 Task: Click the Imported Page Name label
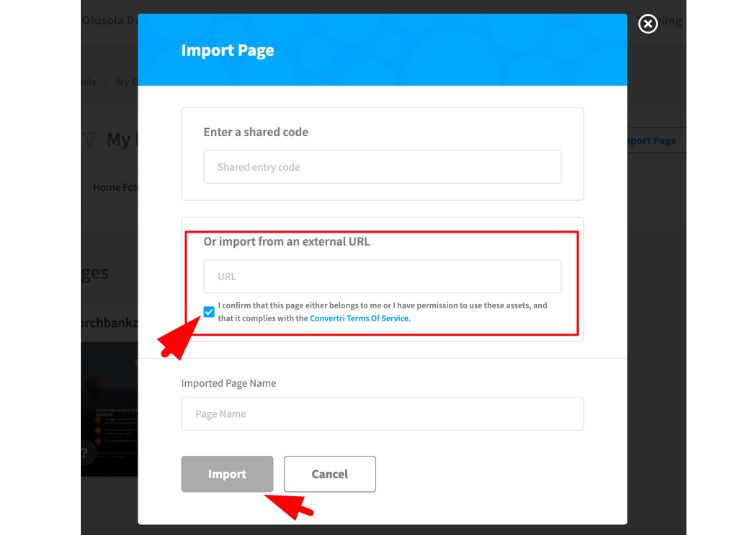[228, 383]
